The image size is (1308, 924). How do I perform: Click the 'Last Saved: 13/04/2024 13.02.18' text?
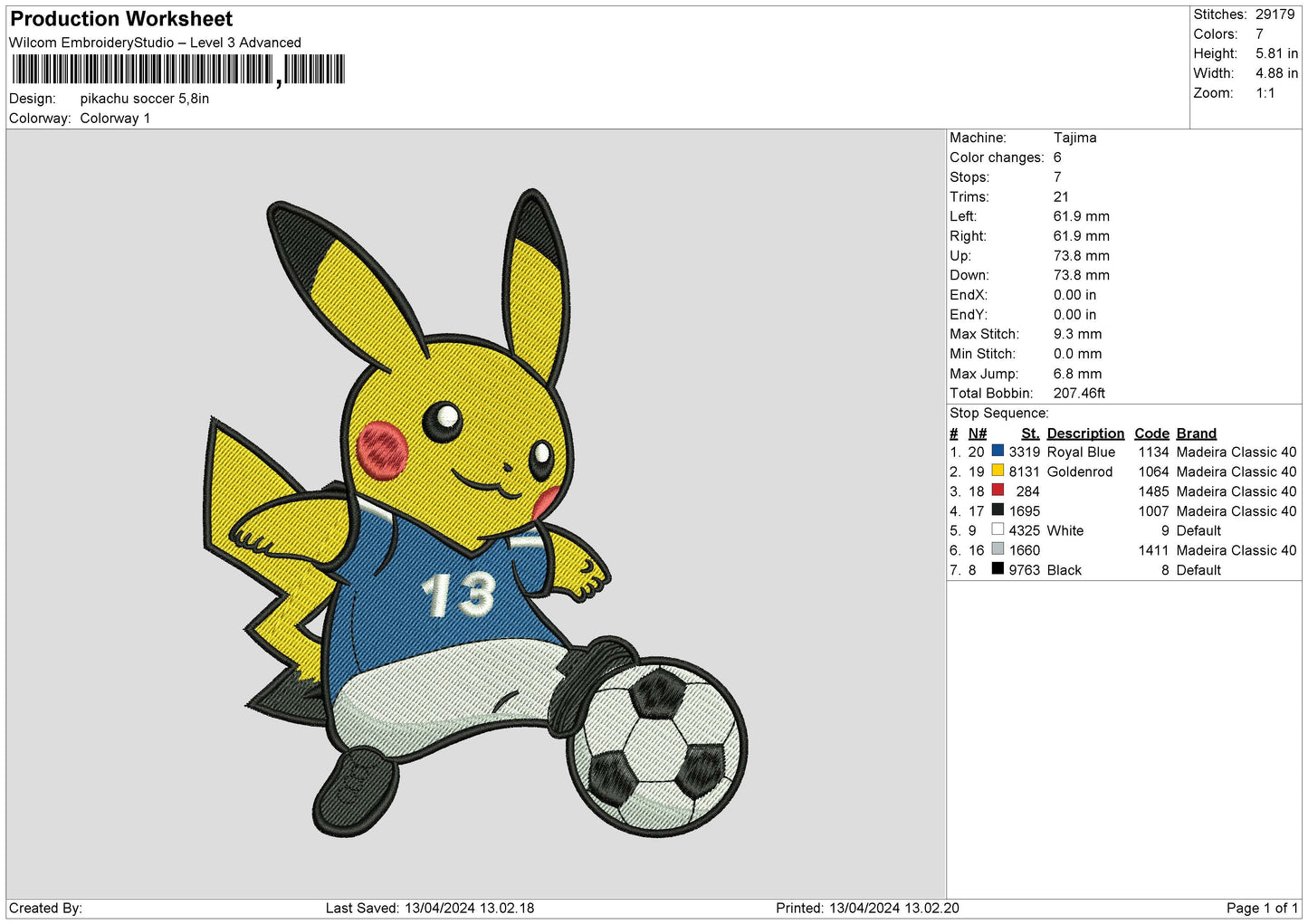430,908
